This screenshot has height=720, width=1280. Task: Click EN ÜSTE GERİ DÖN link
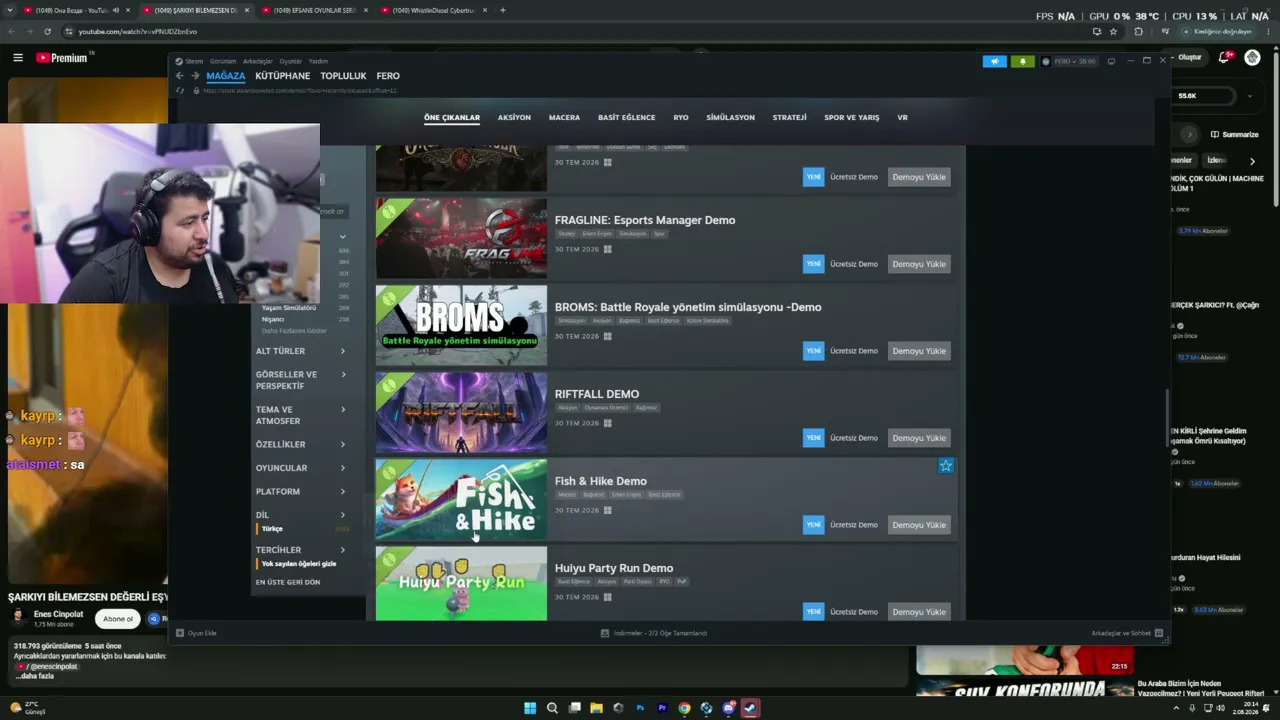pyautogui.click(x=288, y=582)
